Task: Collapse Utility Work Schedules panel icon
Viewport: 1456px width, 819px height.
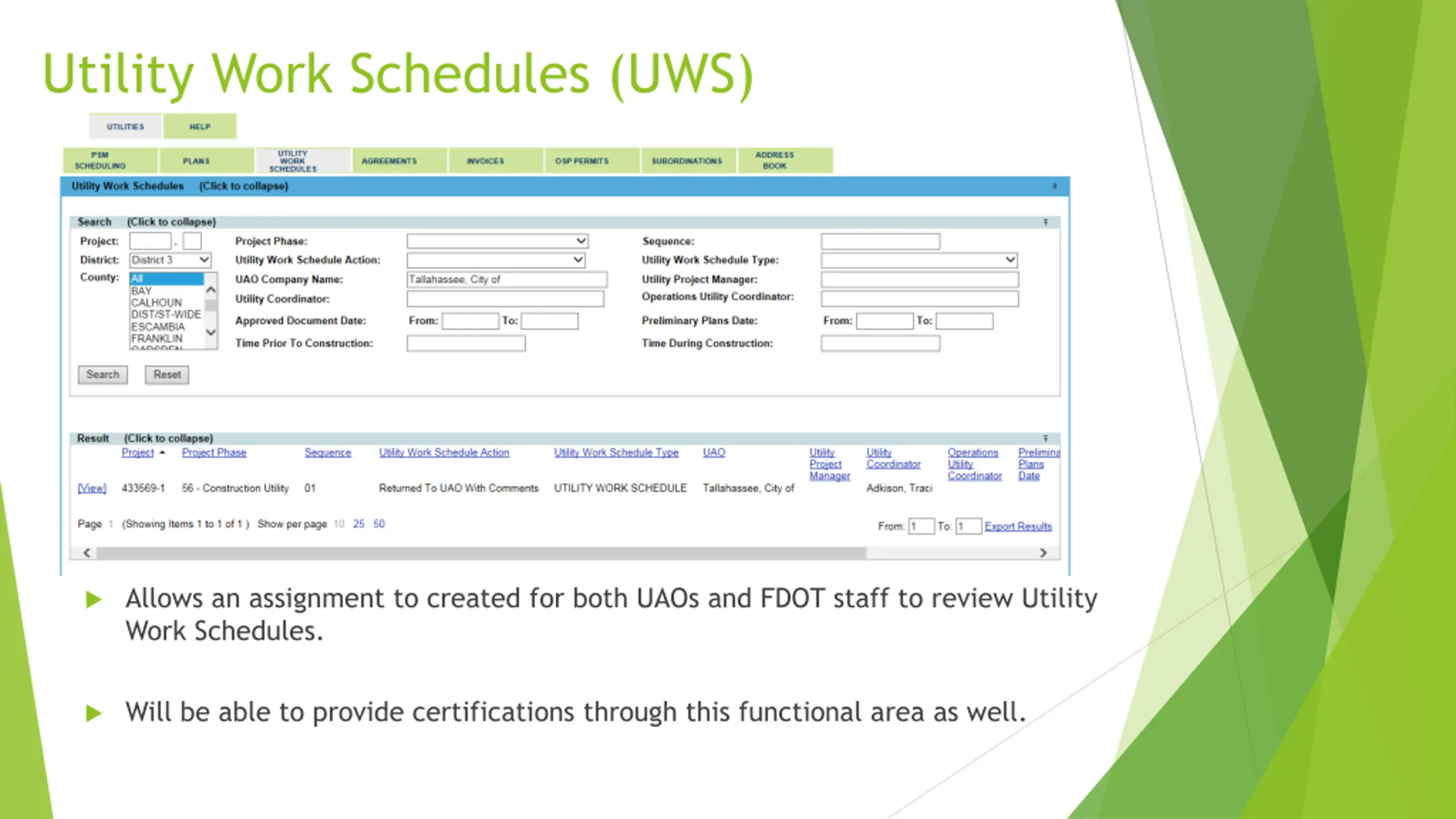Action: [1054, 186]
